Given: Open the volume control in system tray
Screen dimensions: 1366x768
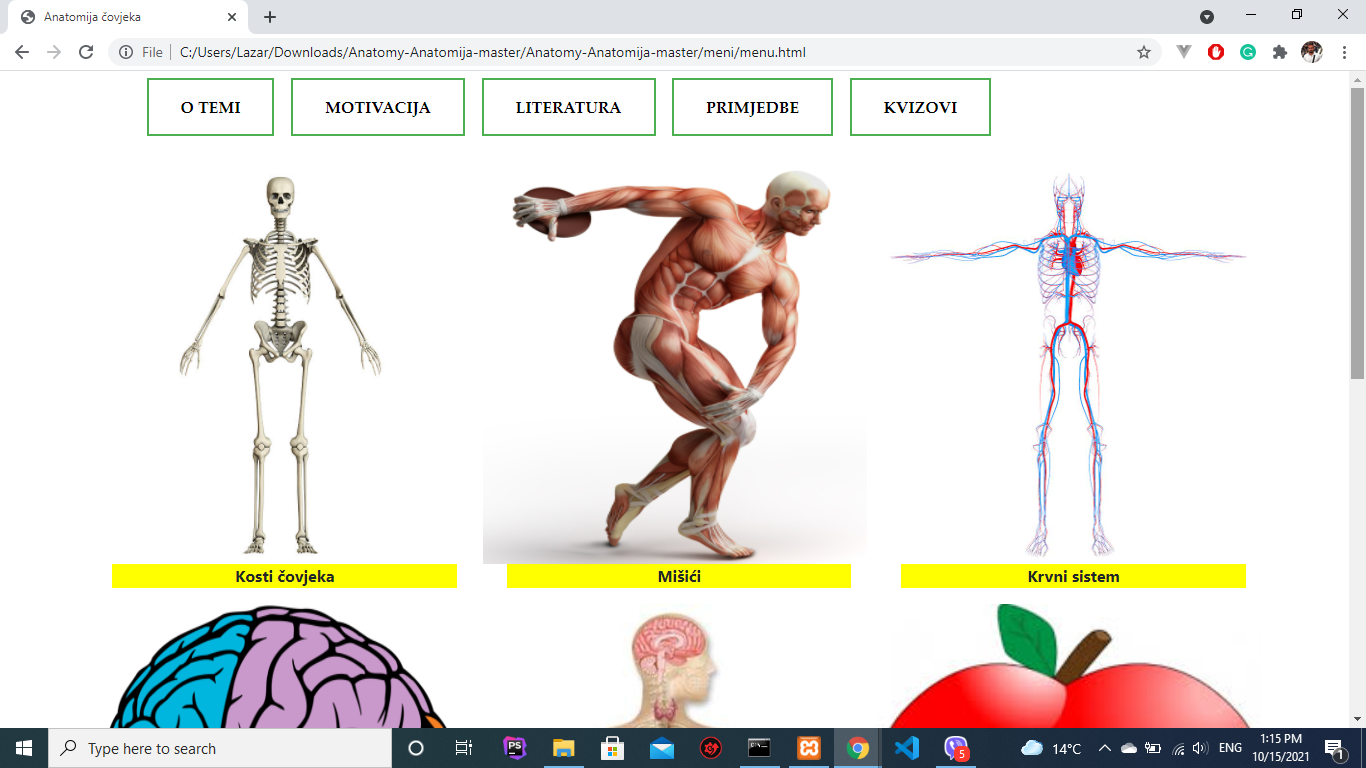Looking at the screenshot, I should pos(1201,748).
